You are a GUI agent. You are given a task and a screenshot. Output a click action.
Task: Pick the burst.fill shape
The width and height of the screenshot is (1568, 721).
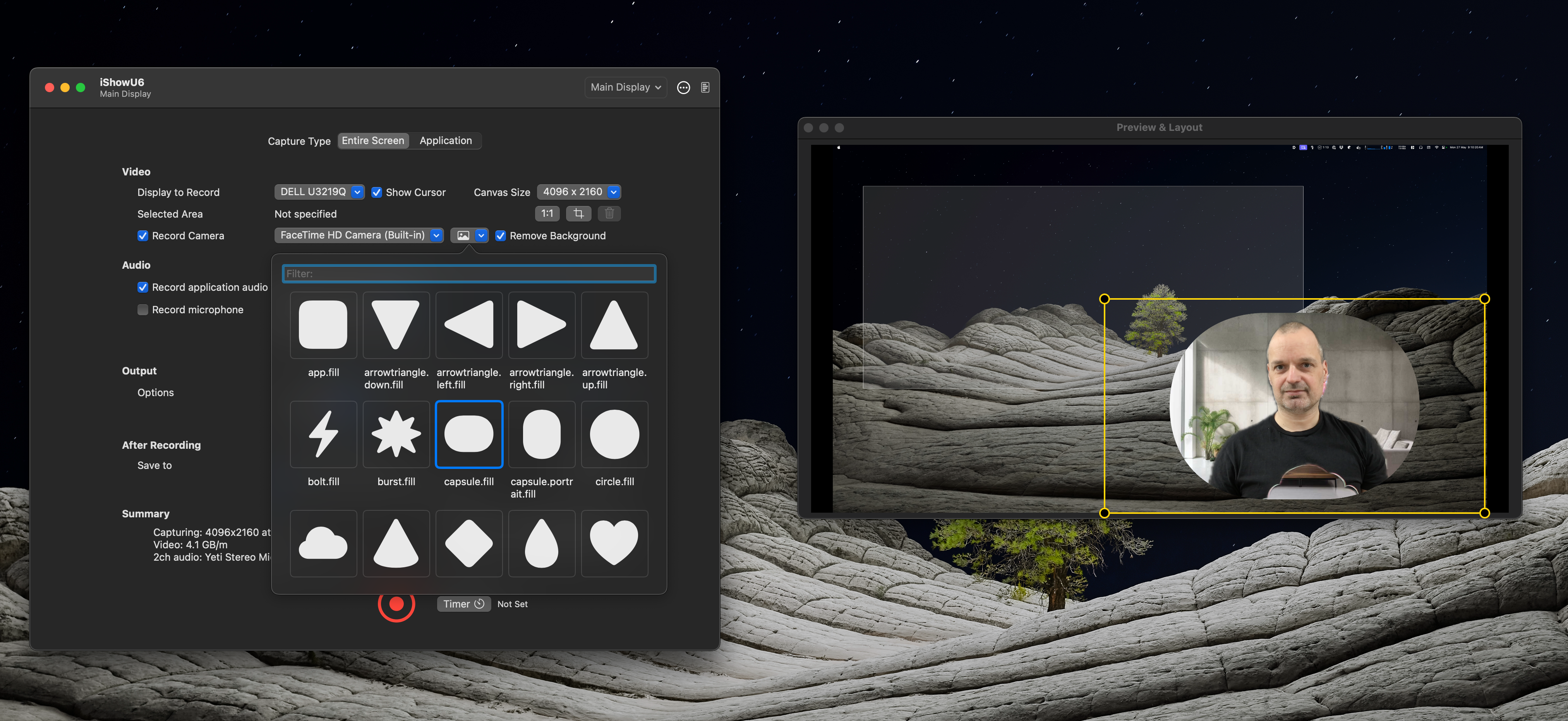(x=396, y=434)
